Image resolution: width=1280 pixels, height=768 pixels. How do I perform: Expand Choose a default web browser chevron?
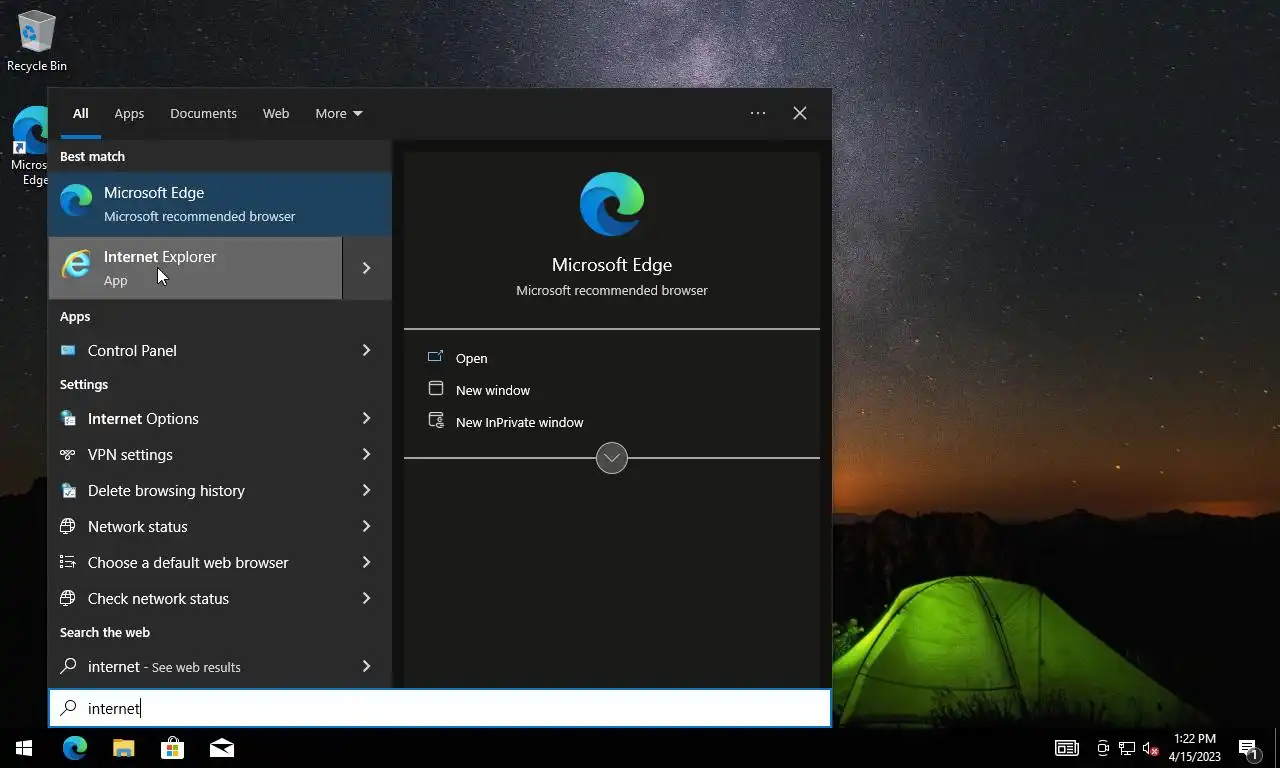(366, 562)
